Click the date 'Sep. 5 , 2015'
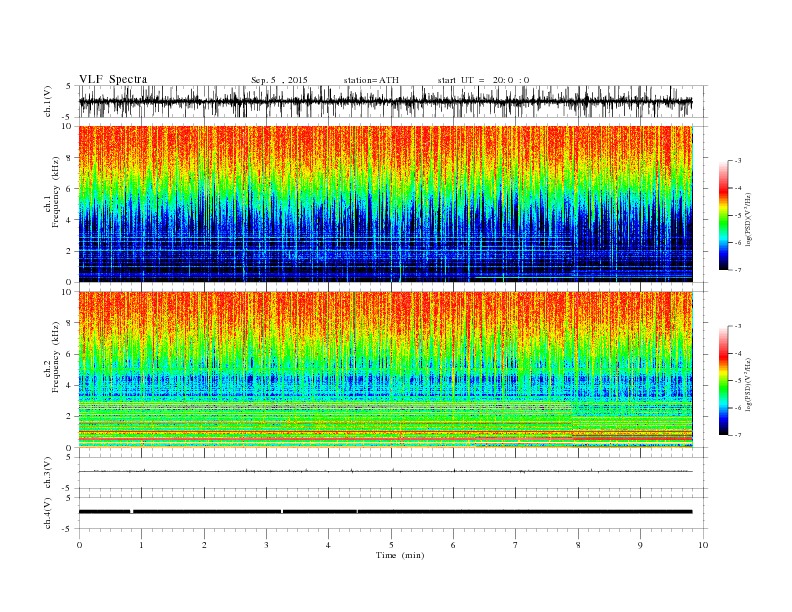Image resolution: width=792 pixels, height=612 pixels. (x=279, y=80)
